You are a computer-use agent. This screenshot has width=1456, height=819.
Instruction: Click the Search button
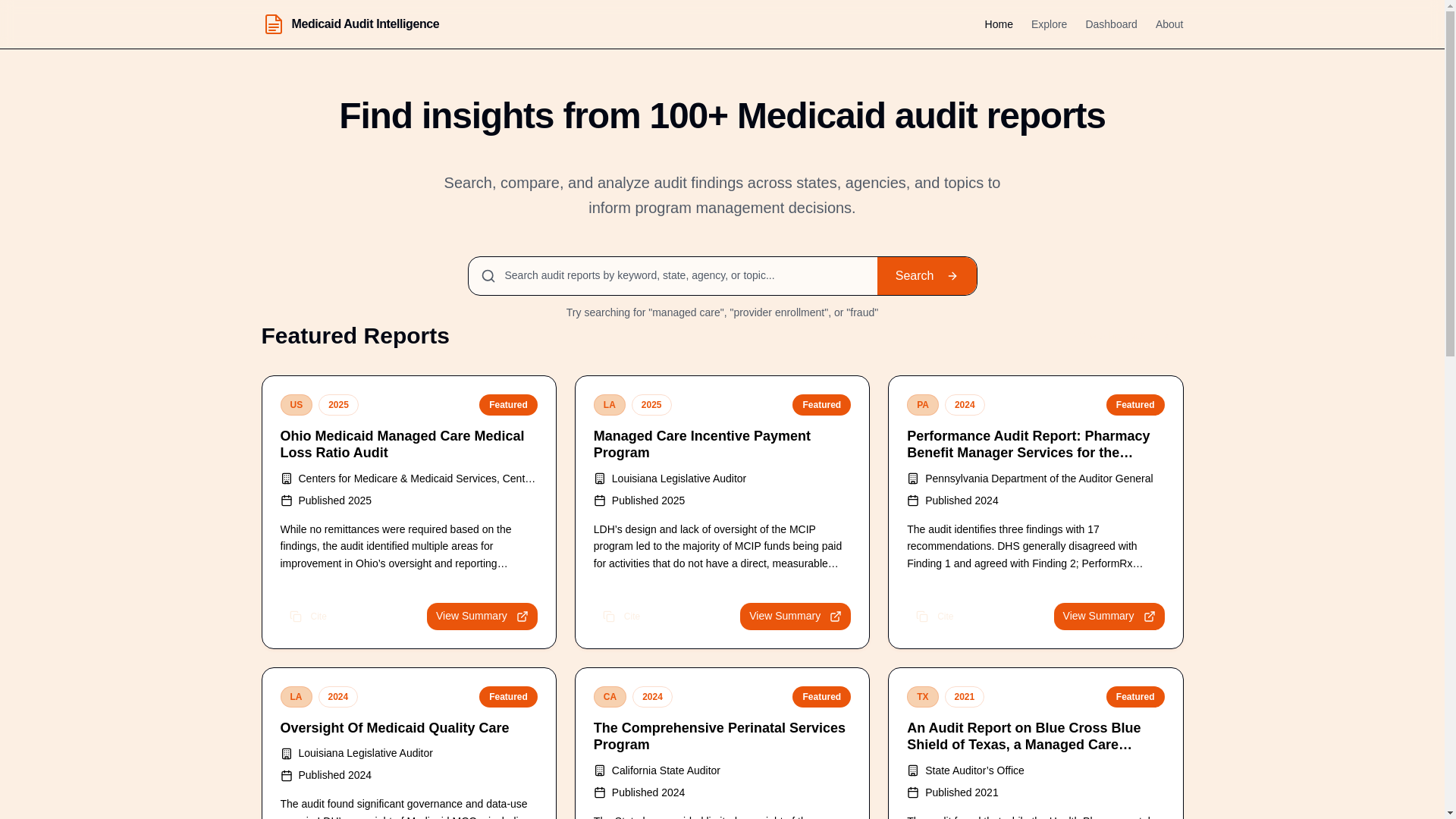(x=927, y=276)
